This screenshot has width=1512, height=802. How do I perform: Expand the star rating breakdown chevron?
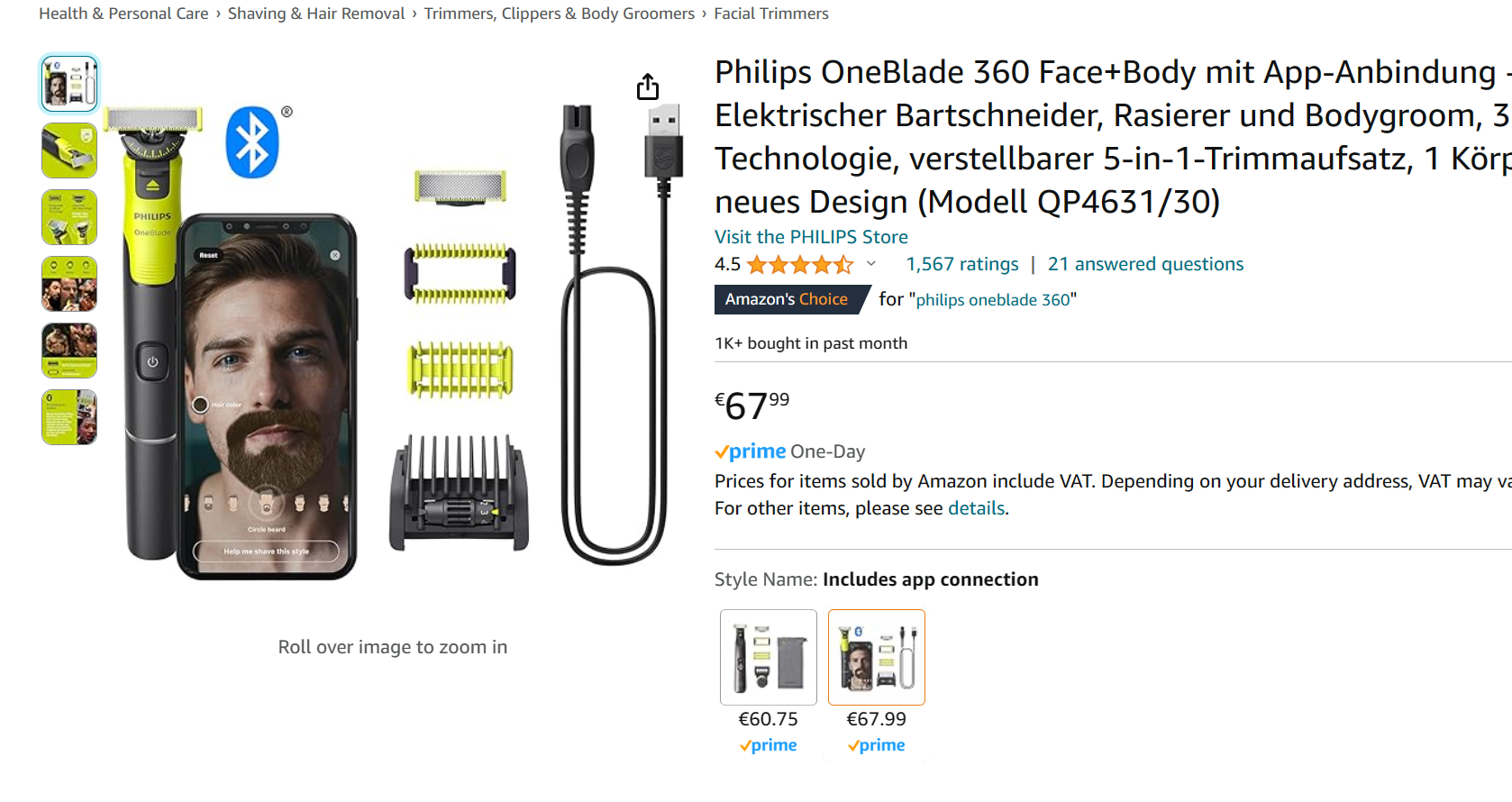(x=871, y=264)
